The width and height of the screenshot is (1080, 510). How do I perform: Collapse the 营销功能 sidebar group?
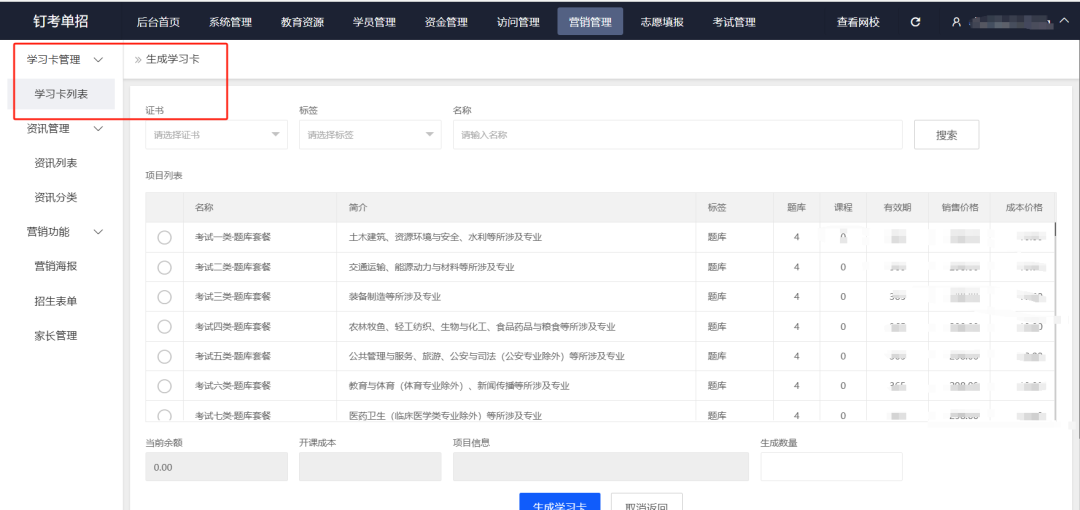click(x=98, y=232)
